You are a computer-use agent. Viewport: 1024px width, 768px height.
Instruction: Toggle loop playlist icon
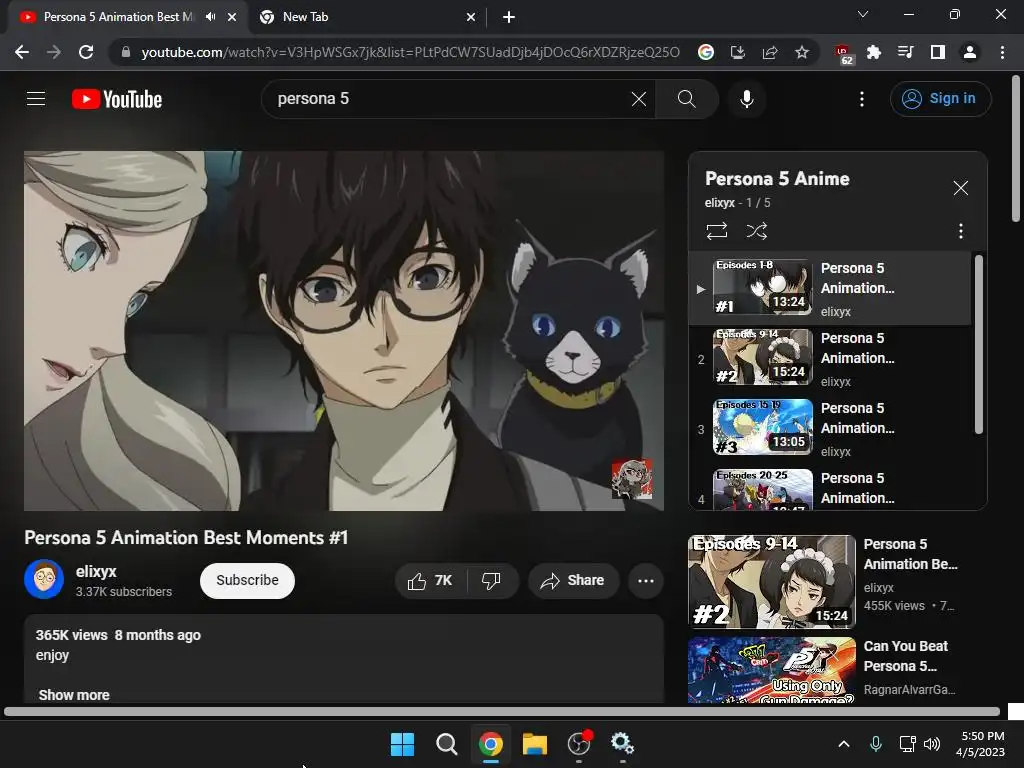[x=716, y=231]
